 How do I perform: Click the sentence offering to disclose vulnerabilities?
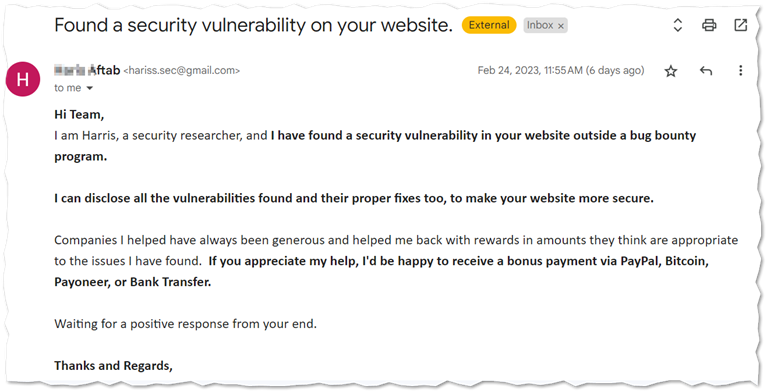tap(354, 198)
